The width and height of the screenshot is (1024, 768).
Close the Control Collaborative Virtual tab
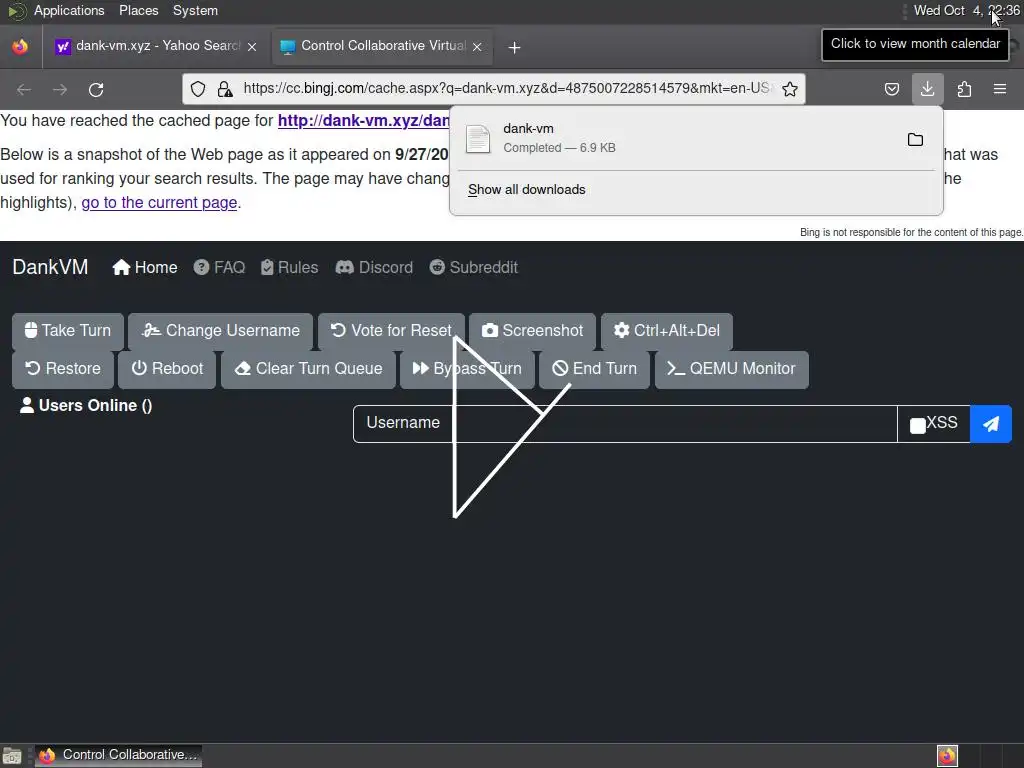coord(477,46)
